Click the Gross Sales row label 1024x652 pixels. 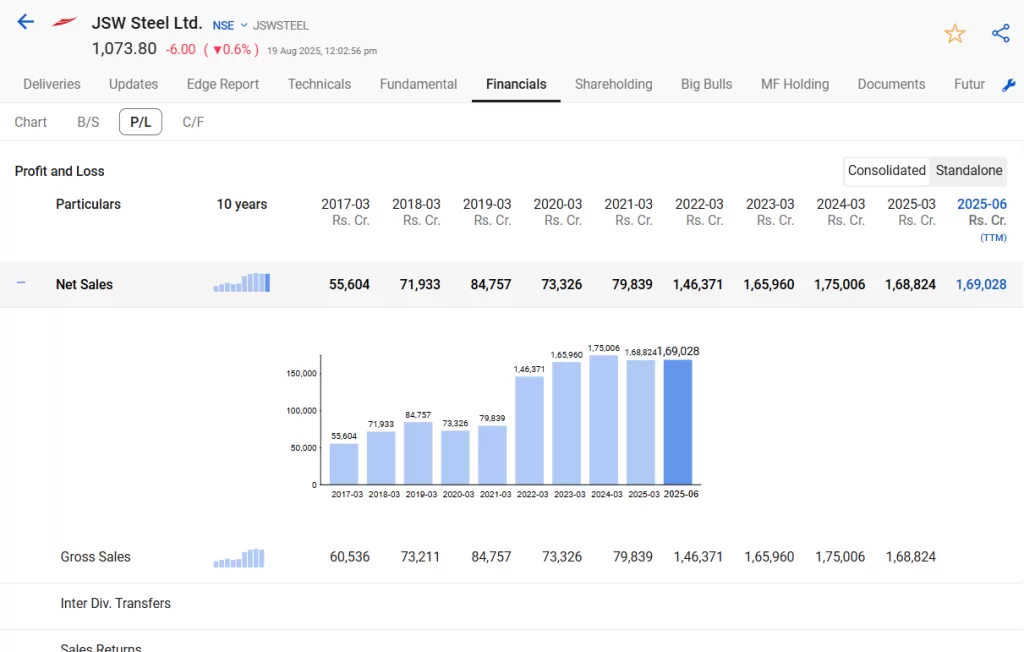coord(95,557)
